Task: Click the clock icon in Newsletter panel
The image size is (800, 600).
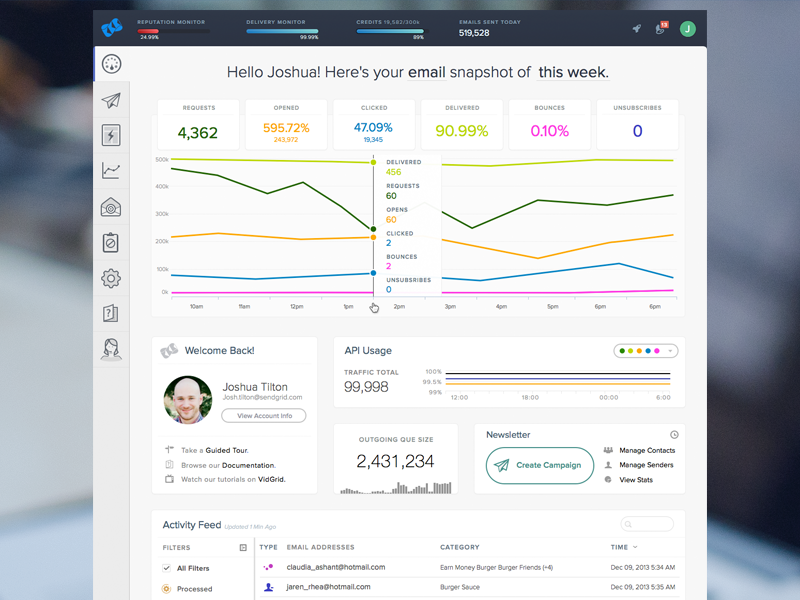Action: [x=674, y=435]
